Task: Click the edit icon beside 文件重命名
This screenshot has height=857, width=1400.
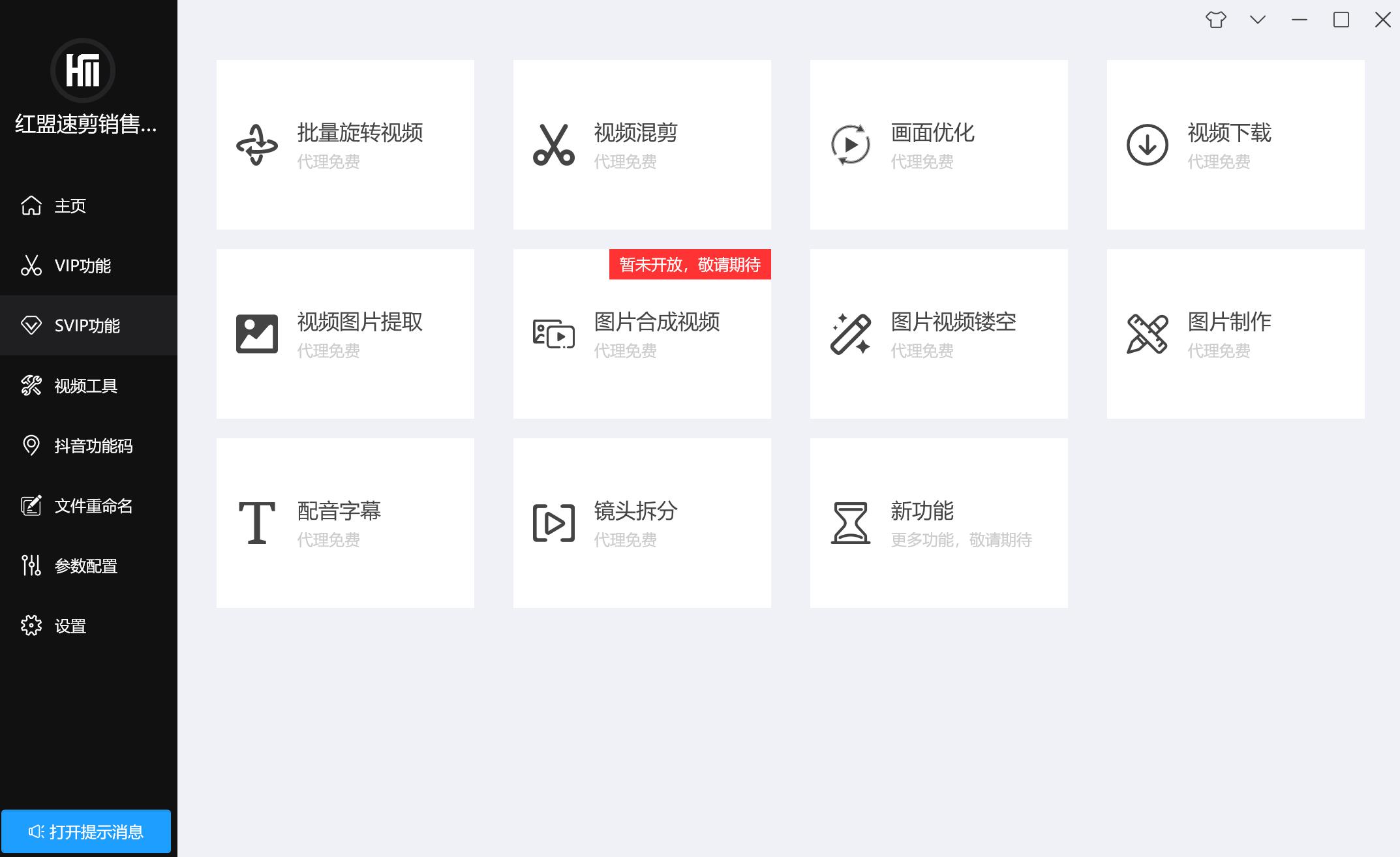Action: pyautogui.click(x=31, y=505)
